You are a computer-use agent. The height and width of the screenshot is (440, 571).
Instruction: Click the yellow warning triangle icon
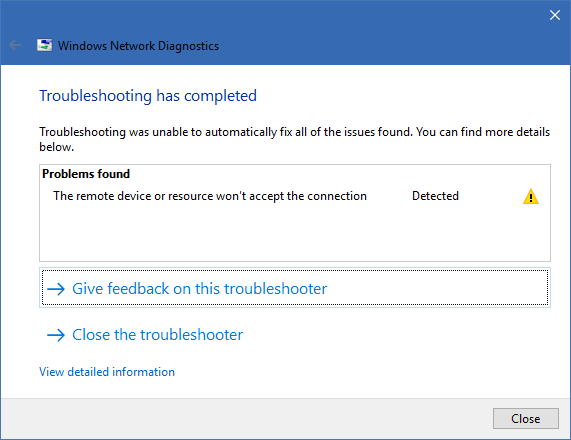tap(531, 196)
